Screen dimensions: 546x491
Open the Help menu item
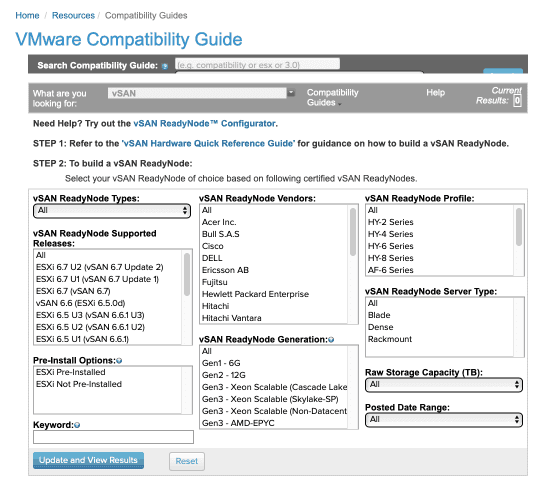click(435, 93)
